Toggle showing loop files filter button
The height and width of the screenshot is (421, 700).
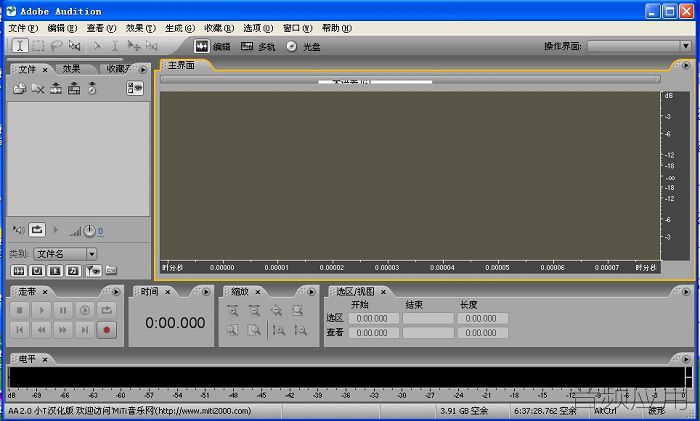37,271
